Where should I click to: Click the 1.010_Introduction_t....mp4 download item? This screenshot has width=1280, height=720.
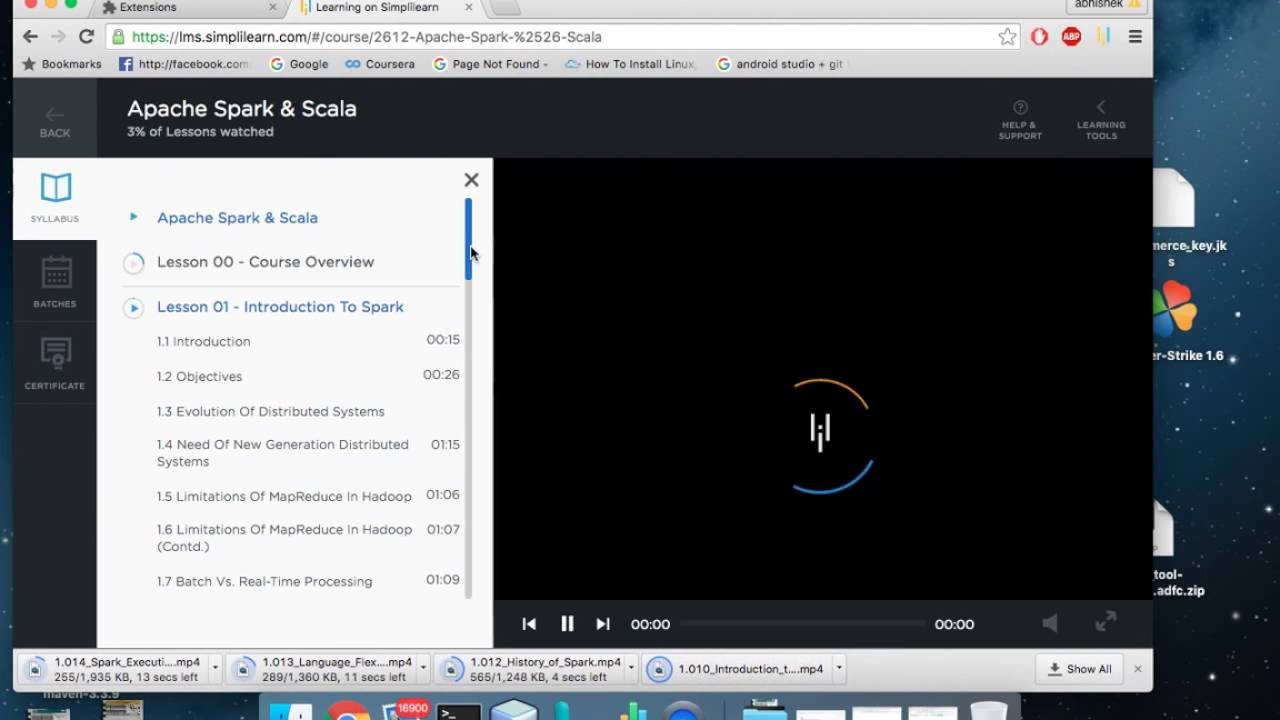738,669
